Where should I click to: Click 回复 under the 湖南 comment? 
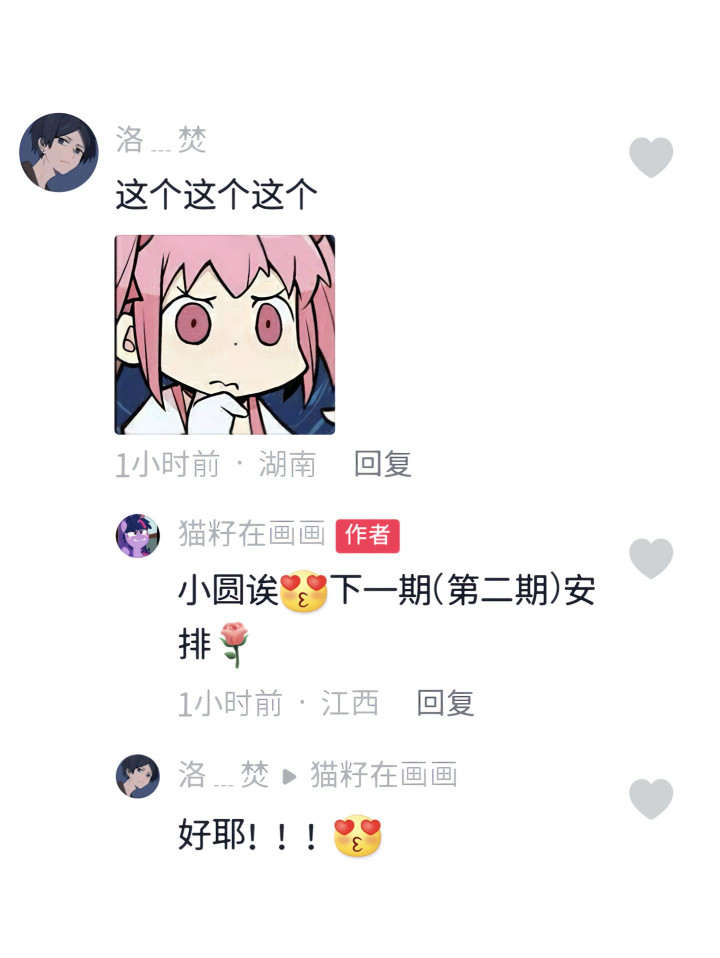[383, 464]
